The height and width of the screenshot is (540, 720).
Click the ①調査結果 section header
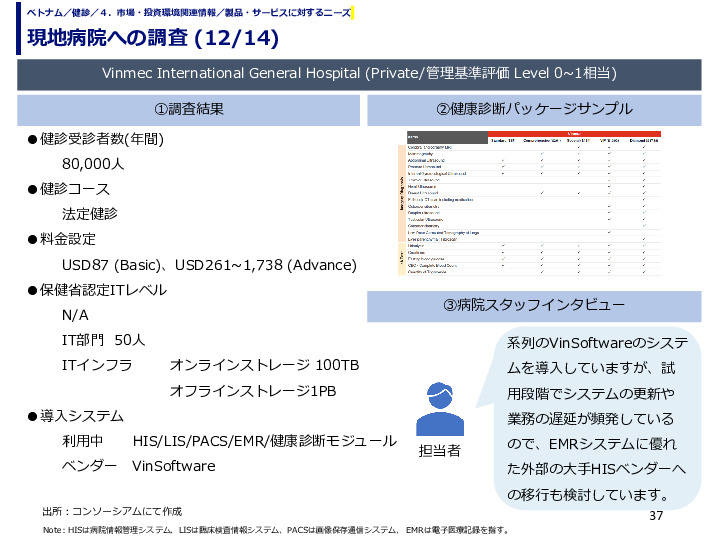(x=189, y=110)
